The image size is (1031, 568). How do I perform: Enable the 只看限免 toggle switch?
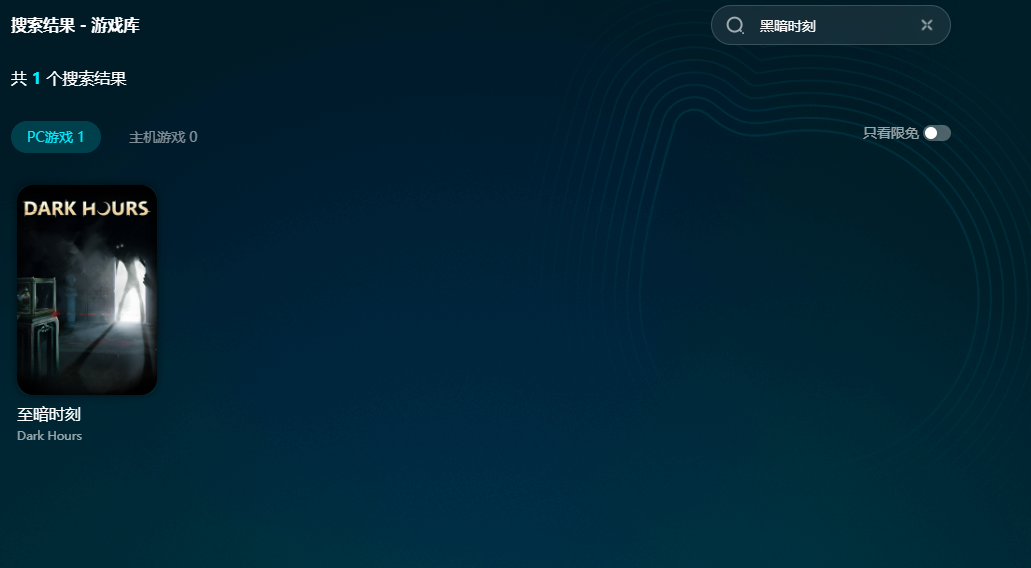936,133
